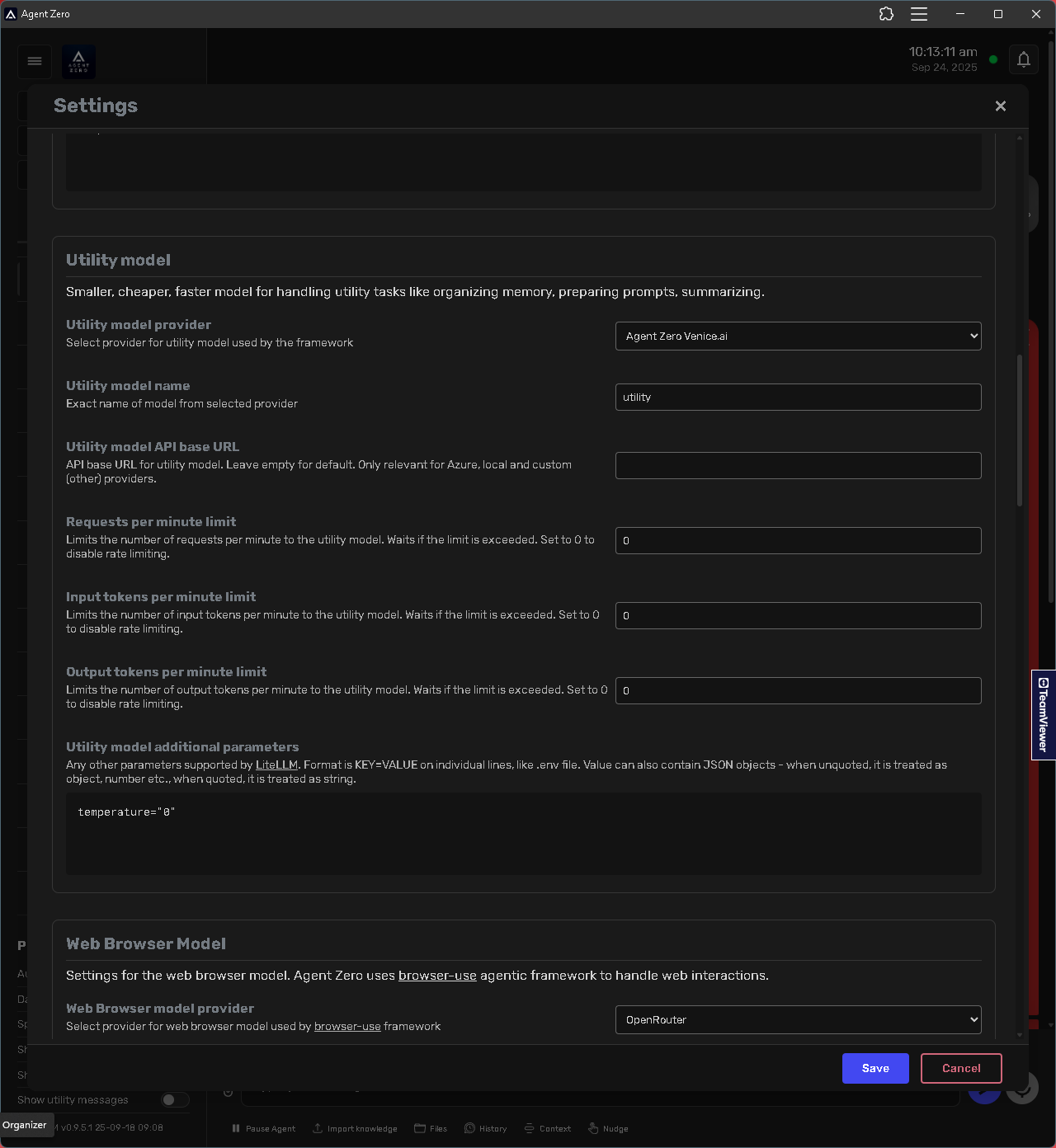The image size is (1056, 1148).
Task: Click the Agent Zero logo
Action: click(79, 61)
